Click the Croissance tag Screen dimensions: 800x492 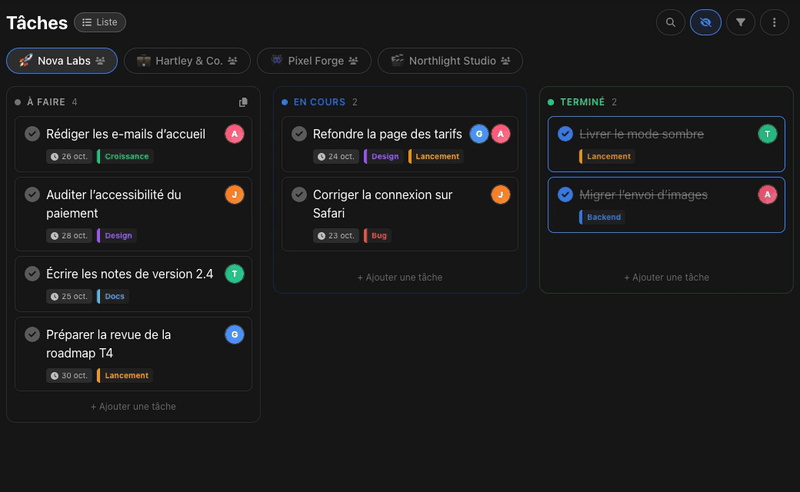tap(125, 156)
